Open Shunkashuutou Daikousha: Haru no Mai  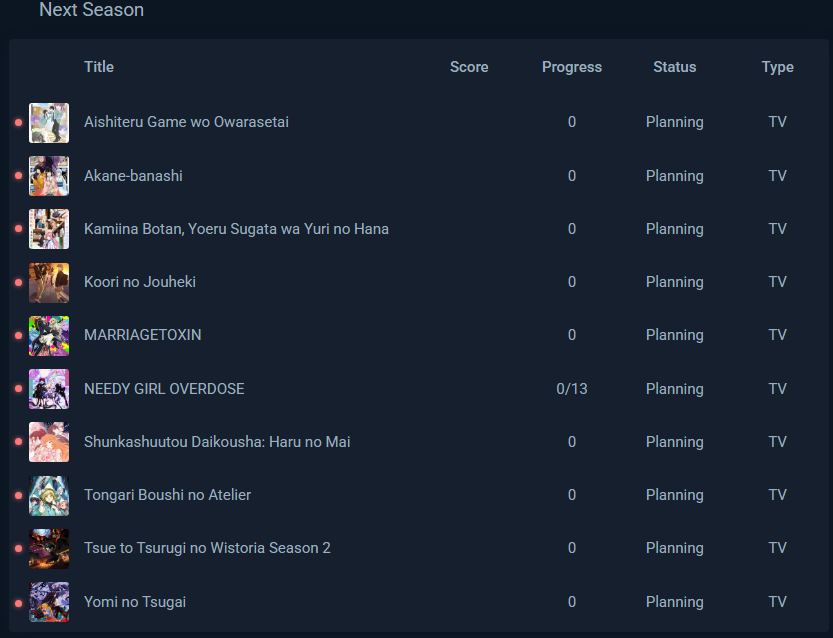point(217,442)
